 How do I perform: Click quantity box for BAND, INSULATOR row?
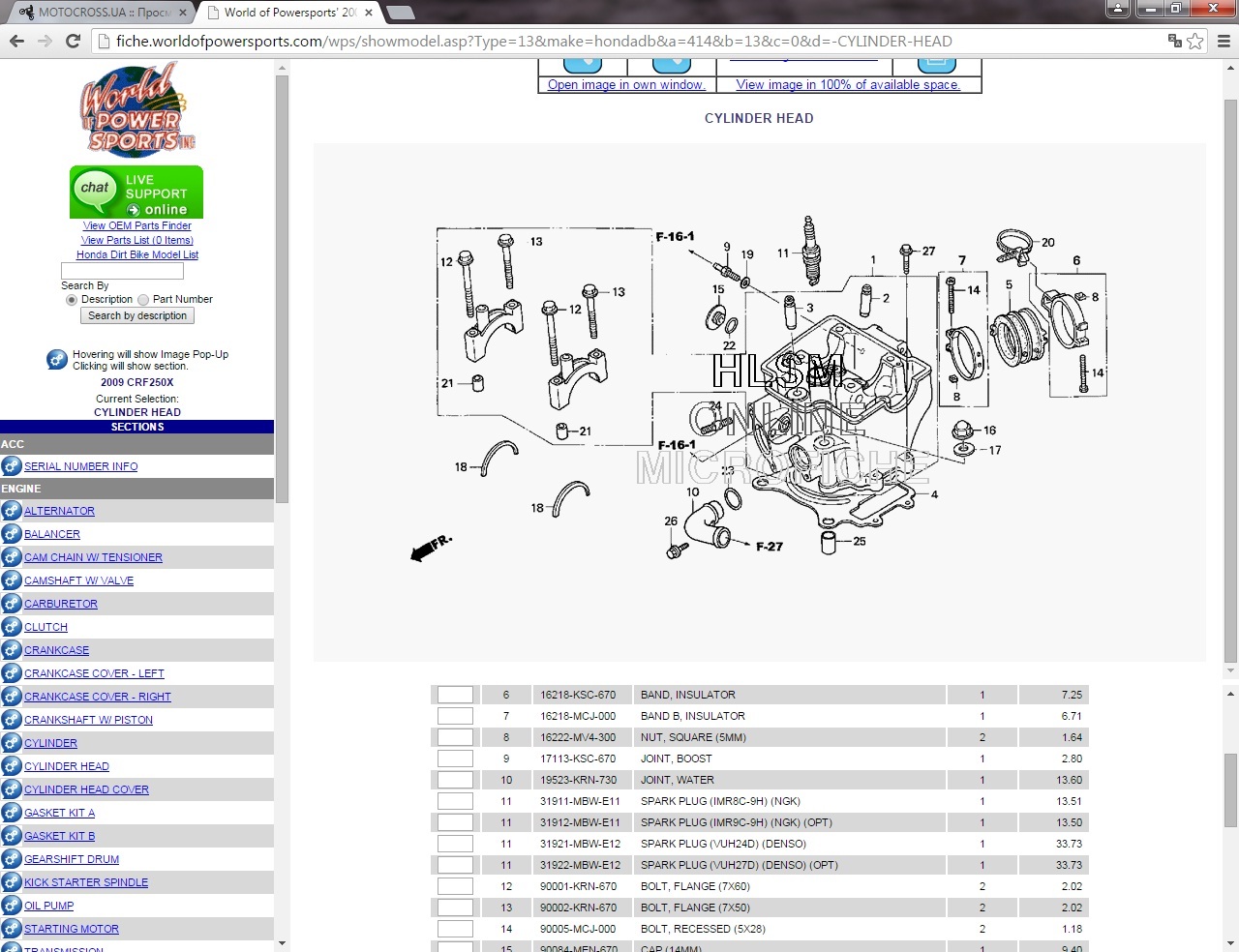point(455,695)
